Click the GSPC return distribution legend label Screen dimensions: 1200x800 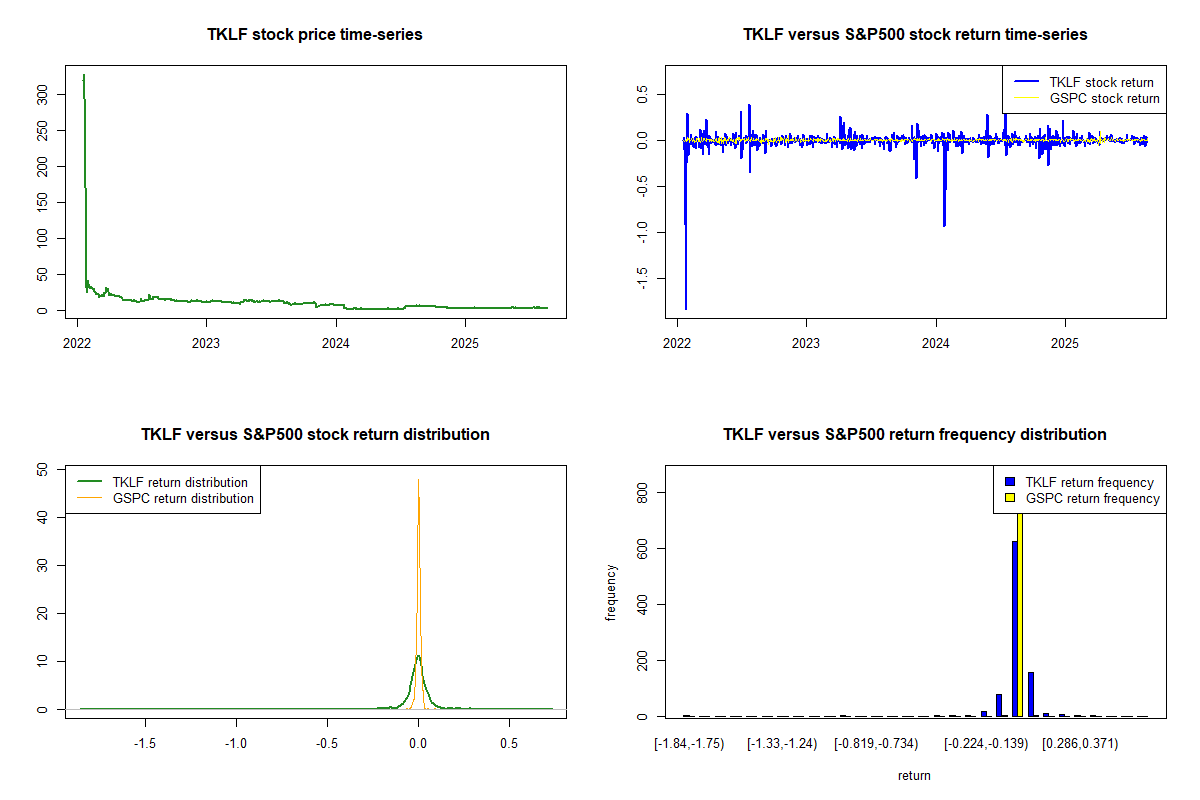(183, 498)
